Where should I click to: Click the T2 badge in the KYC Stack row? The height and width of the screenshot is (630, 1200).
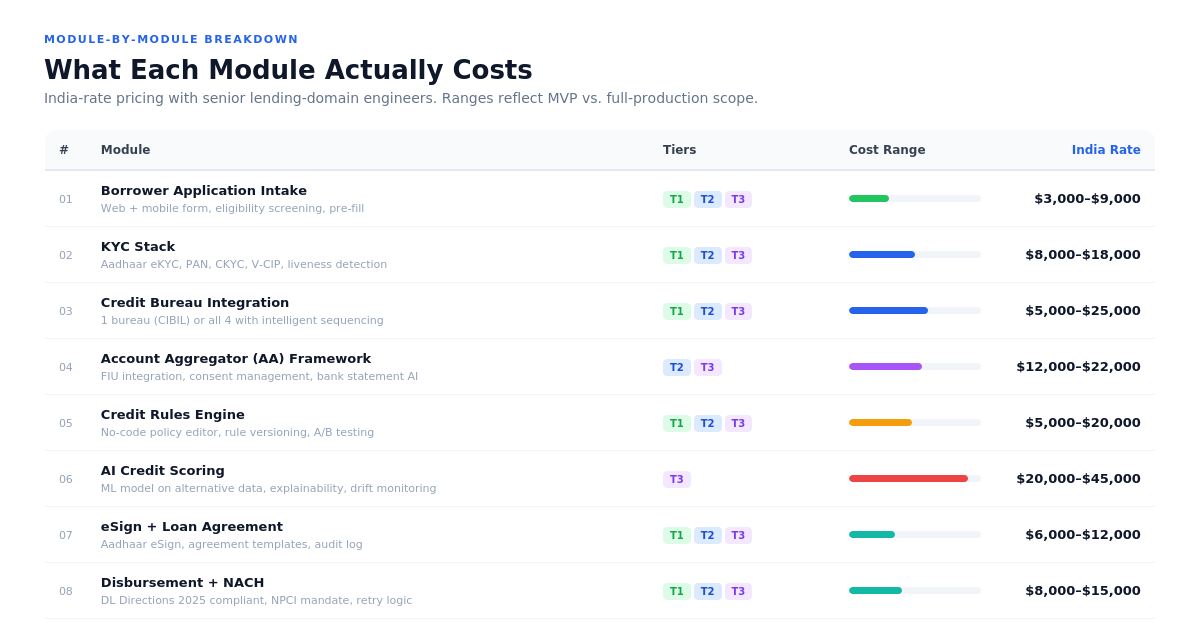[708, 255]
